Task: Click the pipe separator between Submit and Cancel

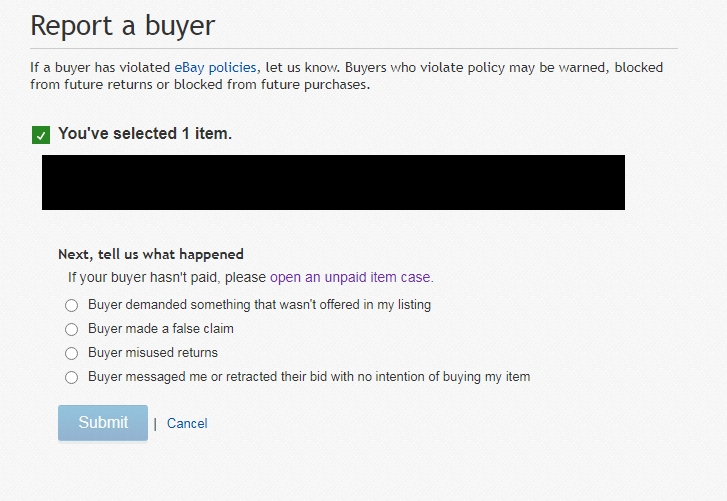Action: [x=155, y=424]
